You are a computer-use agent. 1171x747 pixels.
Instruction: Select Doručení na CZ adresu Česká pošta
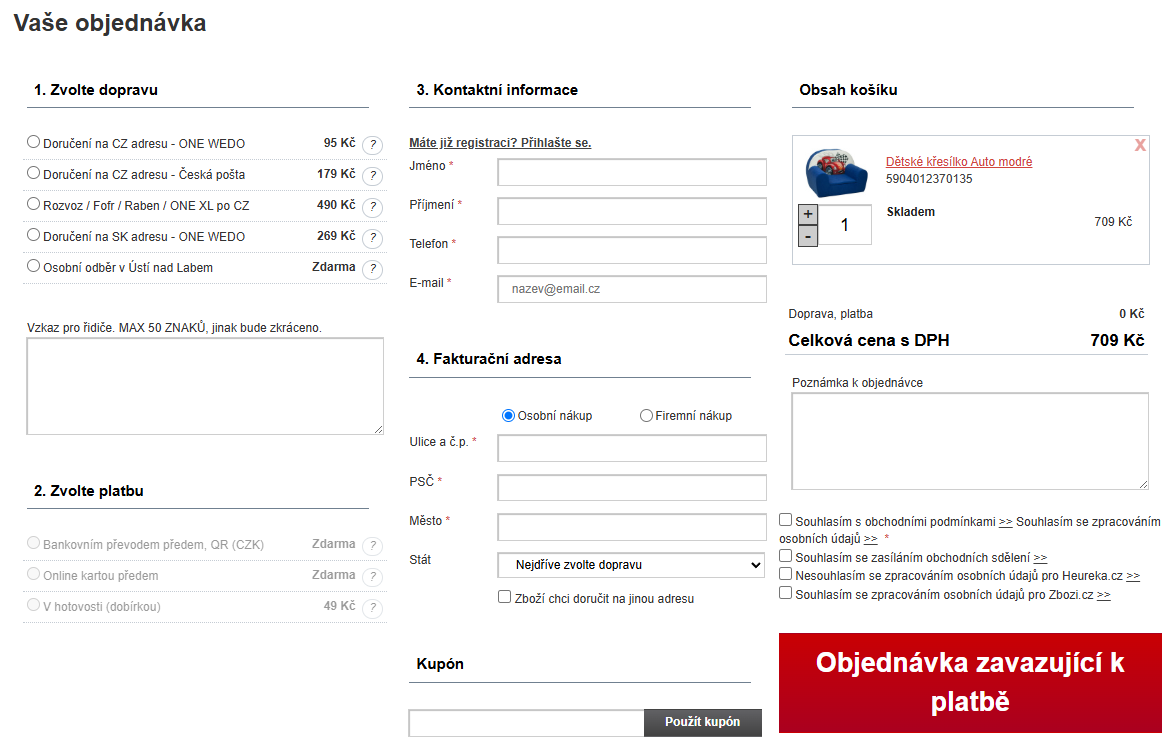click(x=34, y=173)
